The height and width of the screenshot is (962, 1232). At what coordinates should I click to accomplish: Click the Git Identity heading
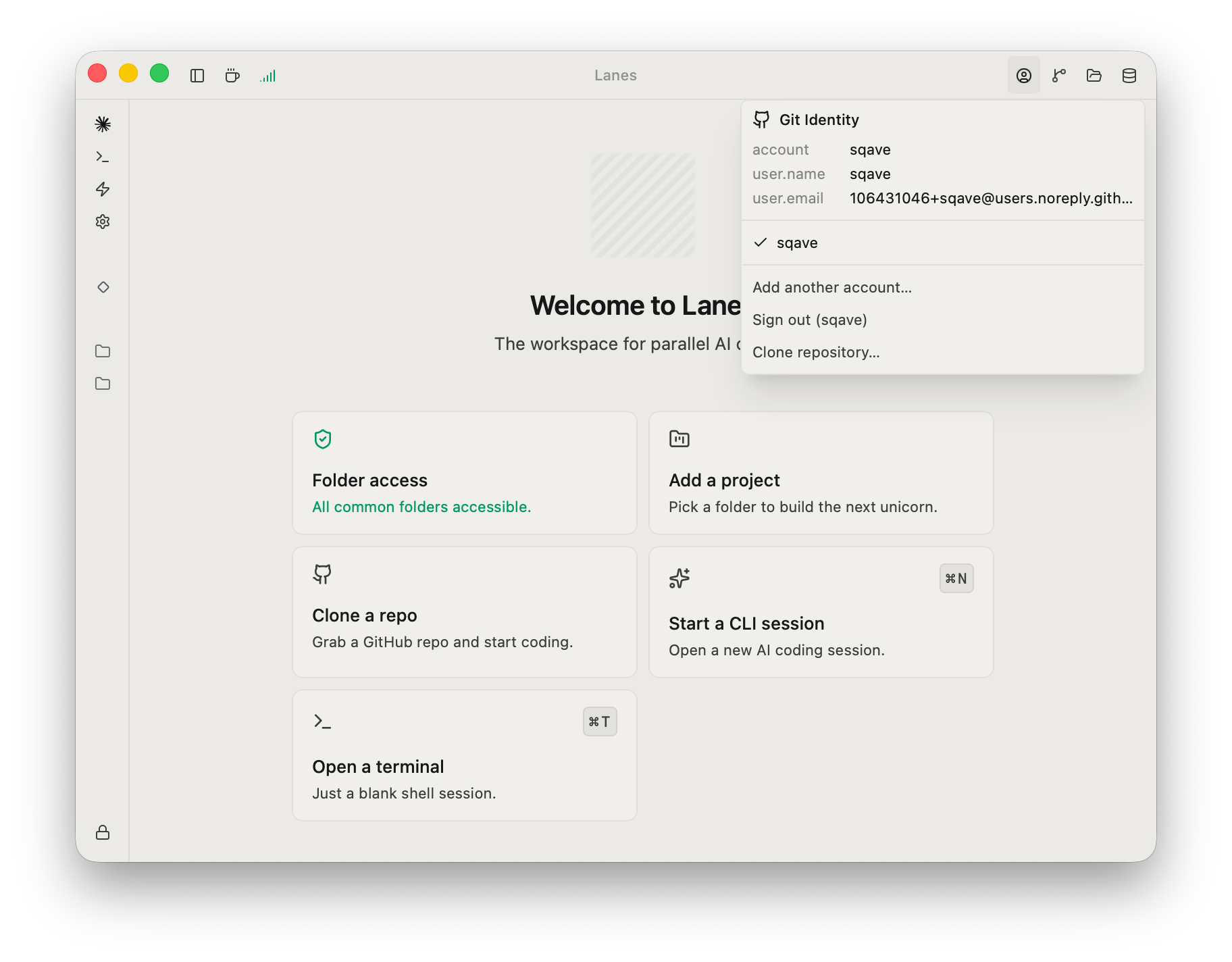819,120
